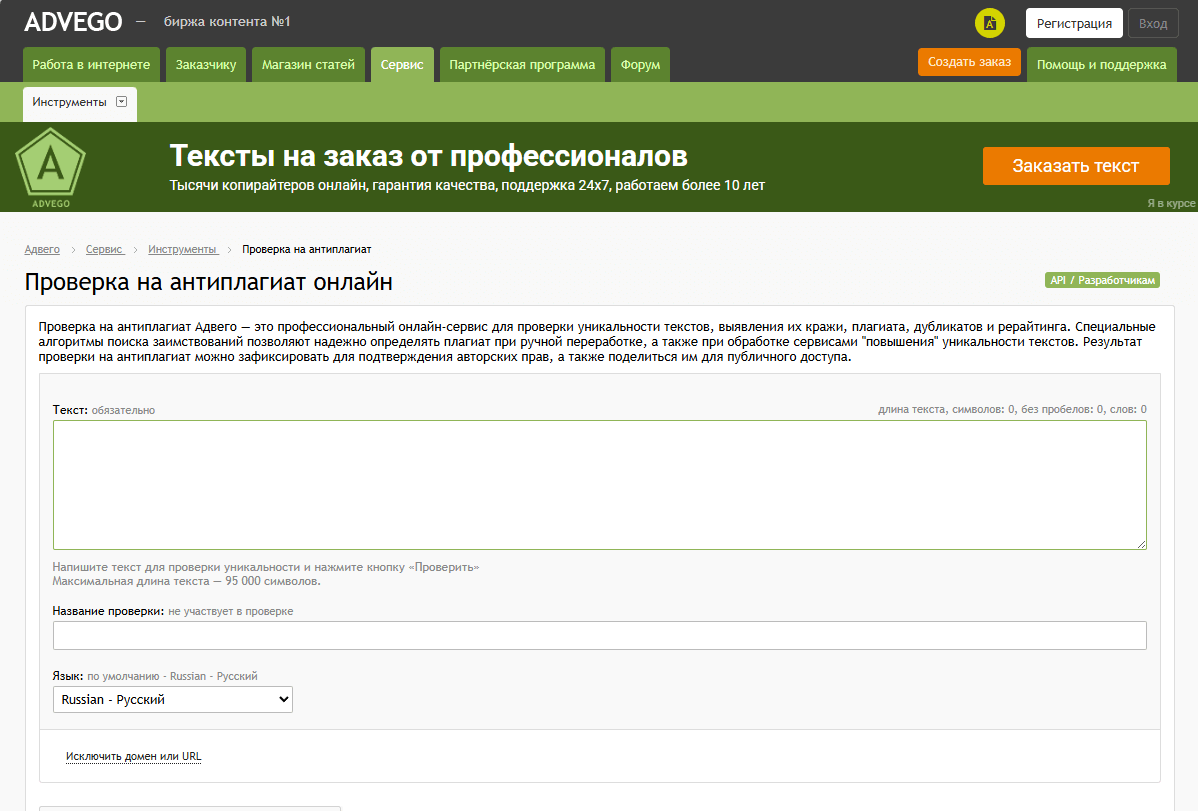Open the Магазин статей tab
This screenshot has width=1198, height=811.
click(x=308, y=65)
